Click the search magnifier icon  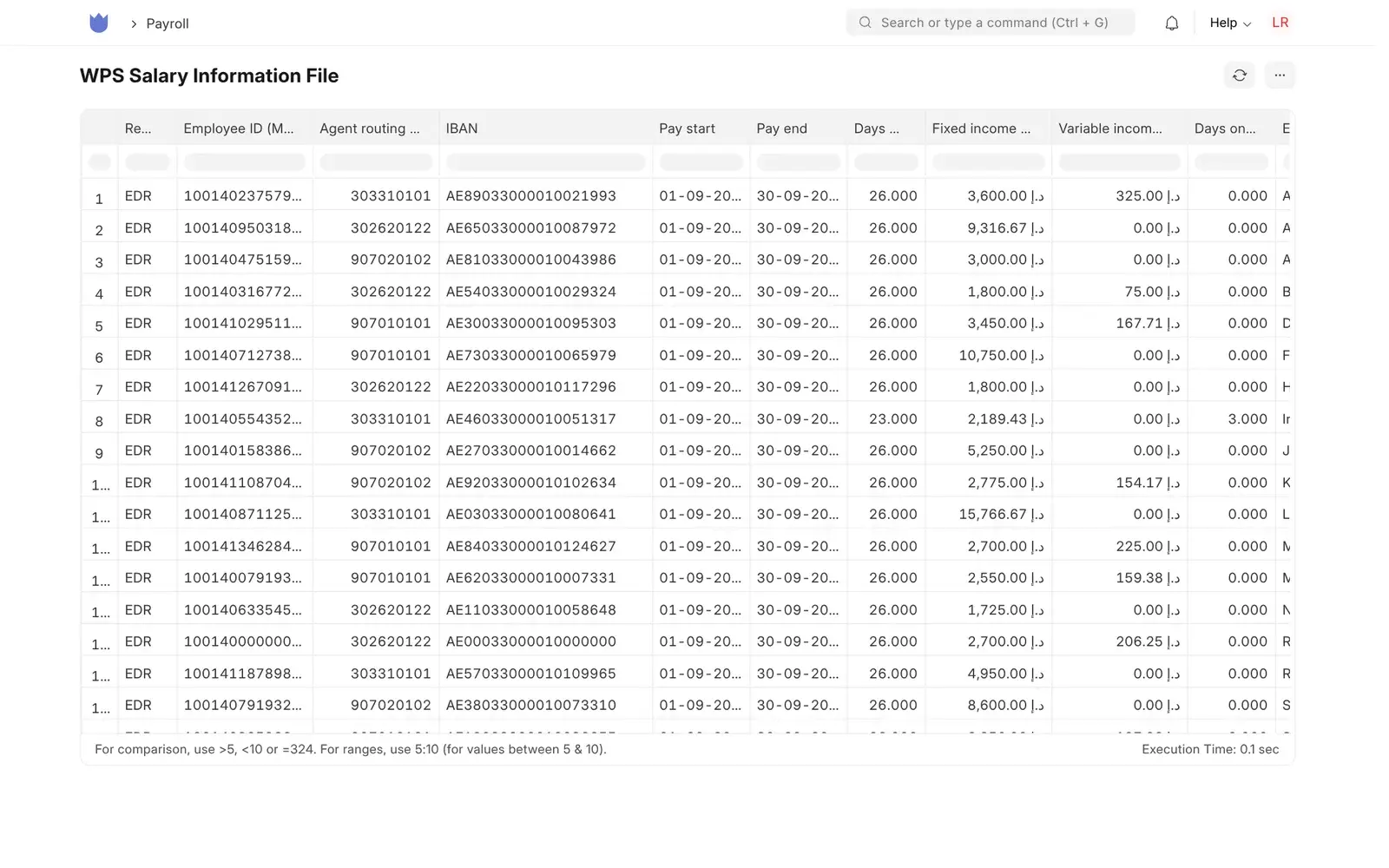pyautogui.click(x=865, y=23)
